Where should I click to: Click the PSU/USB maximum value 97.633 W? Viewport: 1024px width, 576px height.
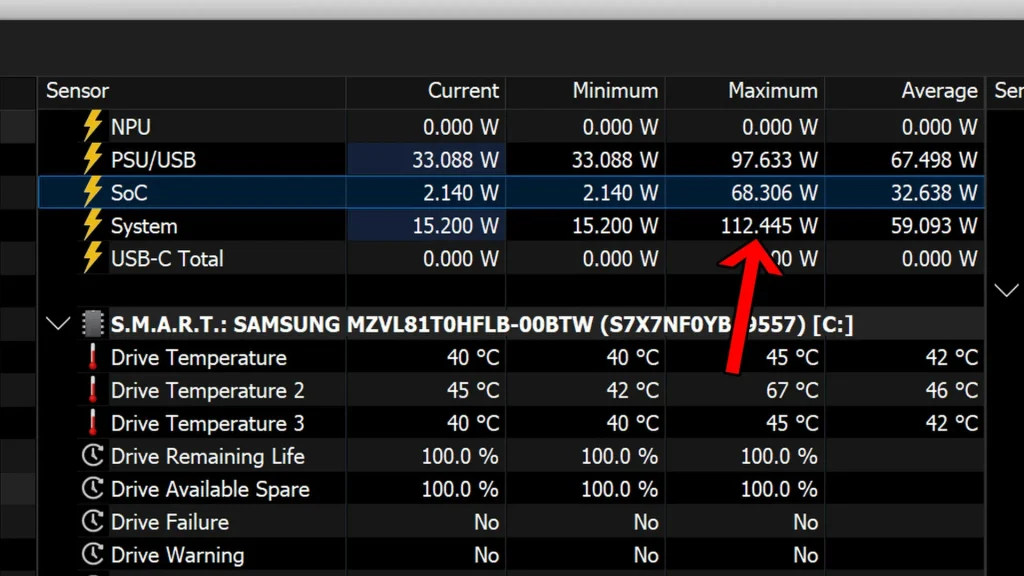(x=774, y=160)
